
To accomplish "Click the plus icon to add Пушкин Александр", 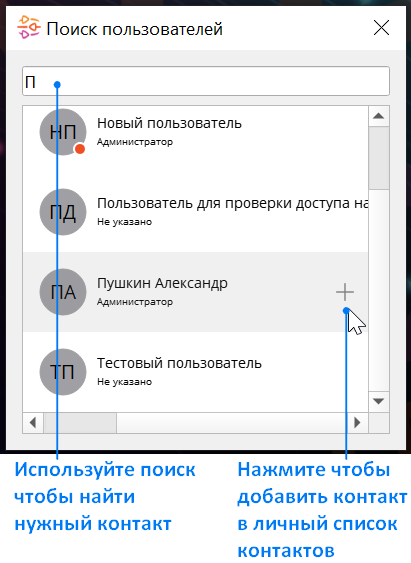I will click(x=345, y=292).
